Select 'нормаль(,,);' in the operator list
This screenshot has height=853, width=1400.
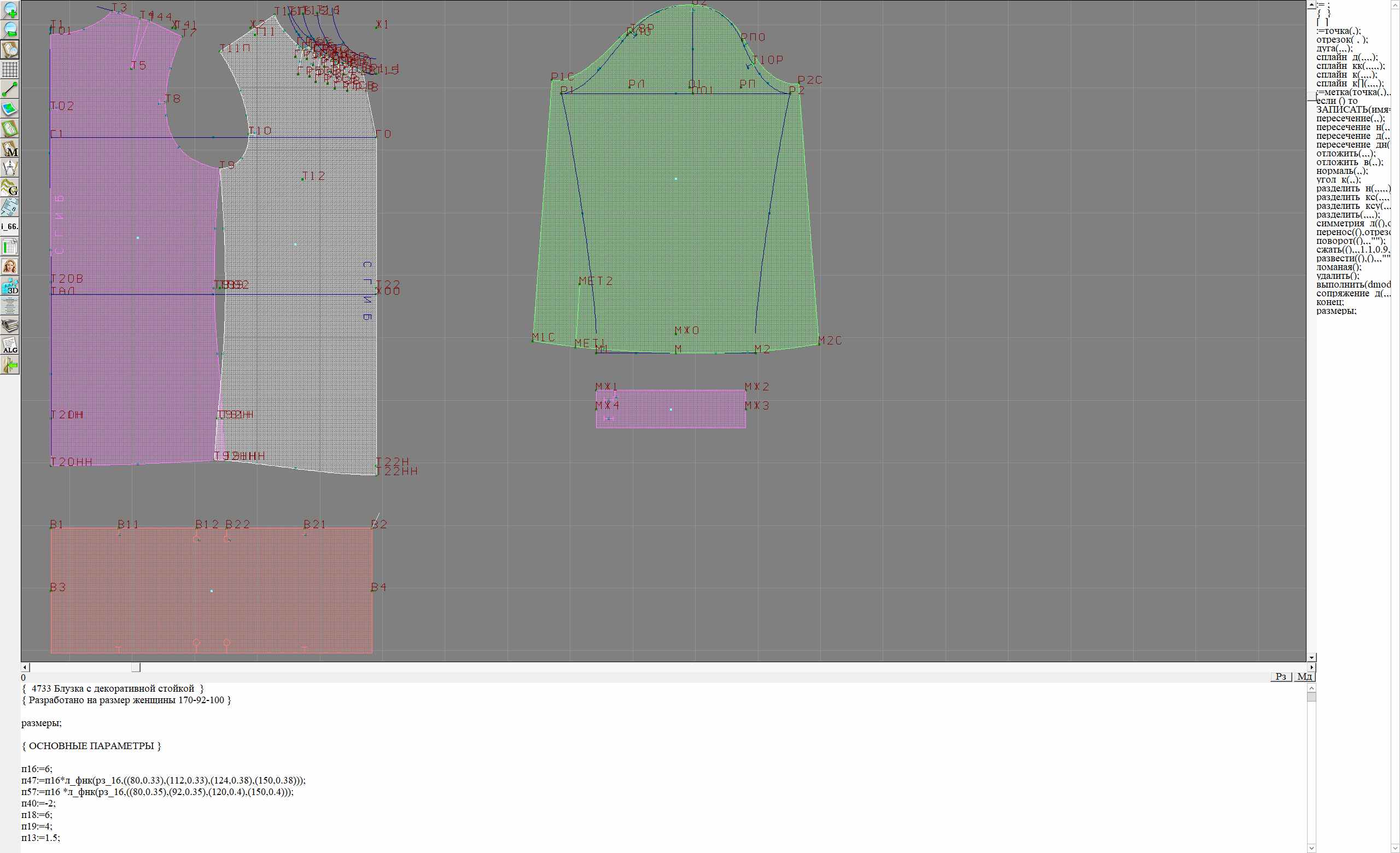pos(1341,171)
